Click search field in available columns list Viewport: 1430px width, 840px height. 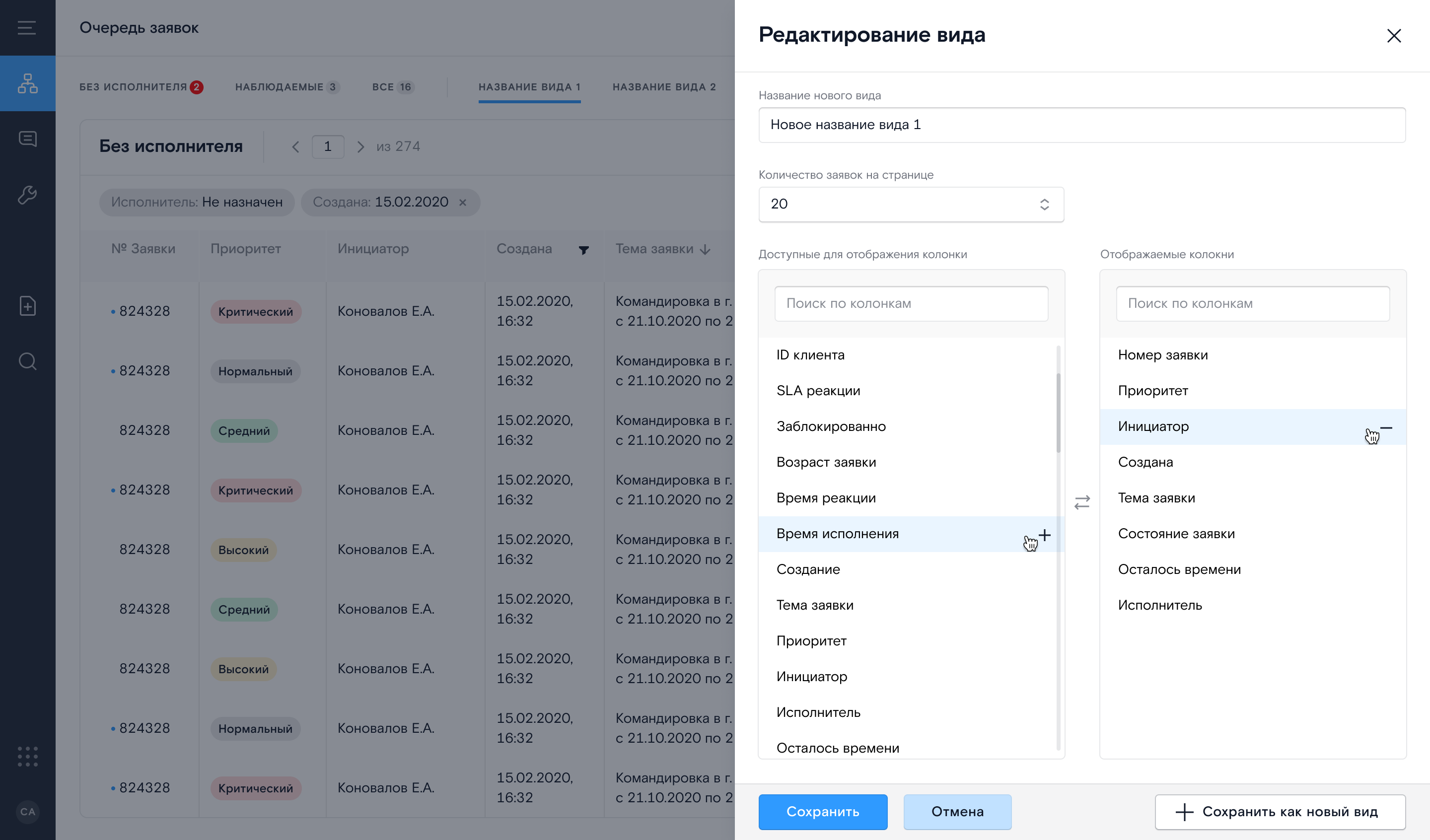click(x=911, y=304)
